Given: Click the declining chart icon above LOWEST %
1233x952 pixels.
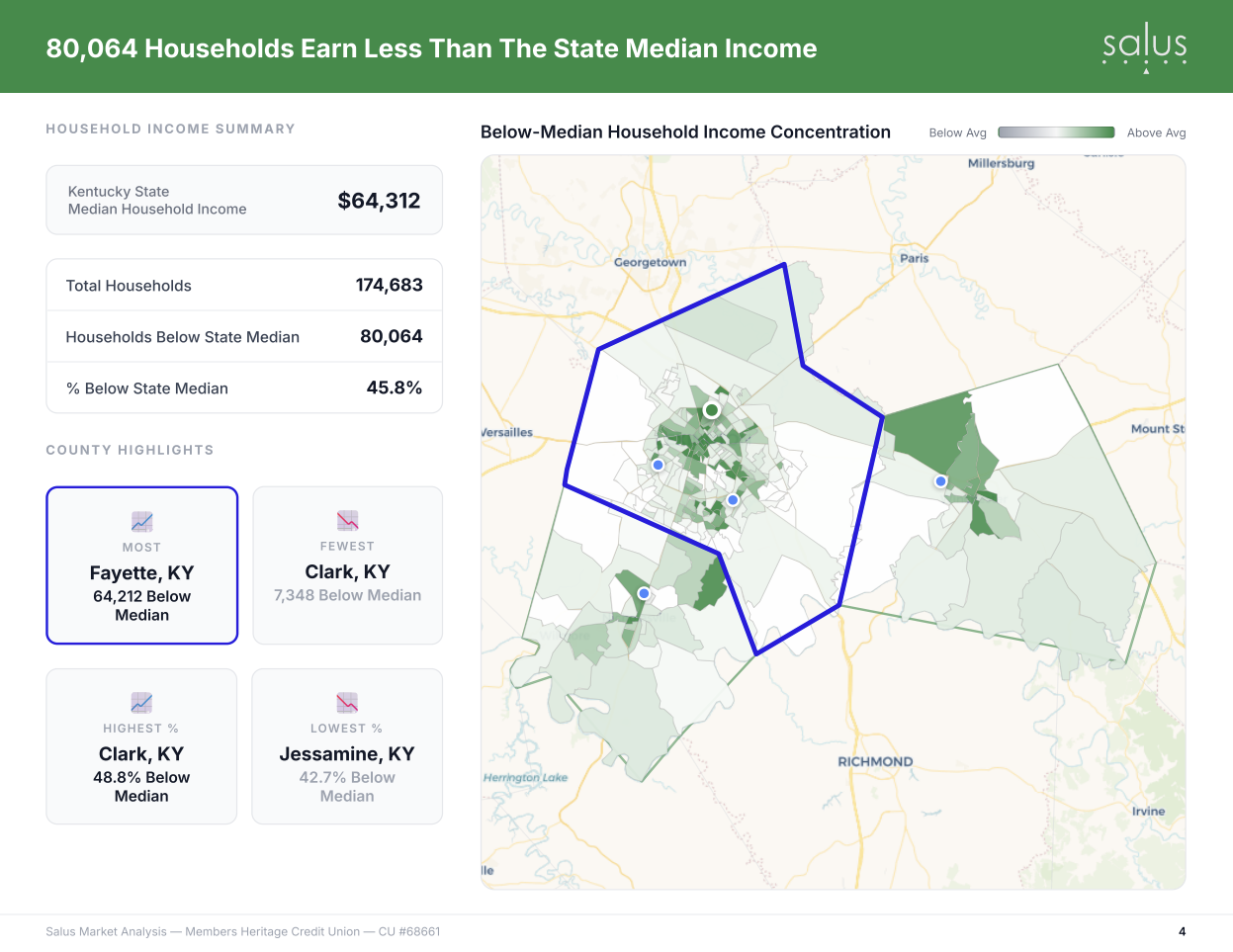Looking at the screenshot, I should pyautogui.click(x=347, y=702).
